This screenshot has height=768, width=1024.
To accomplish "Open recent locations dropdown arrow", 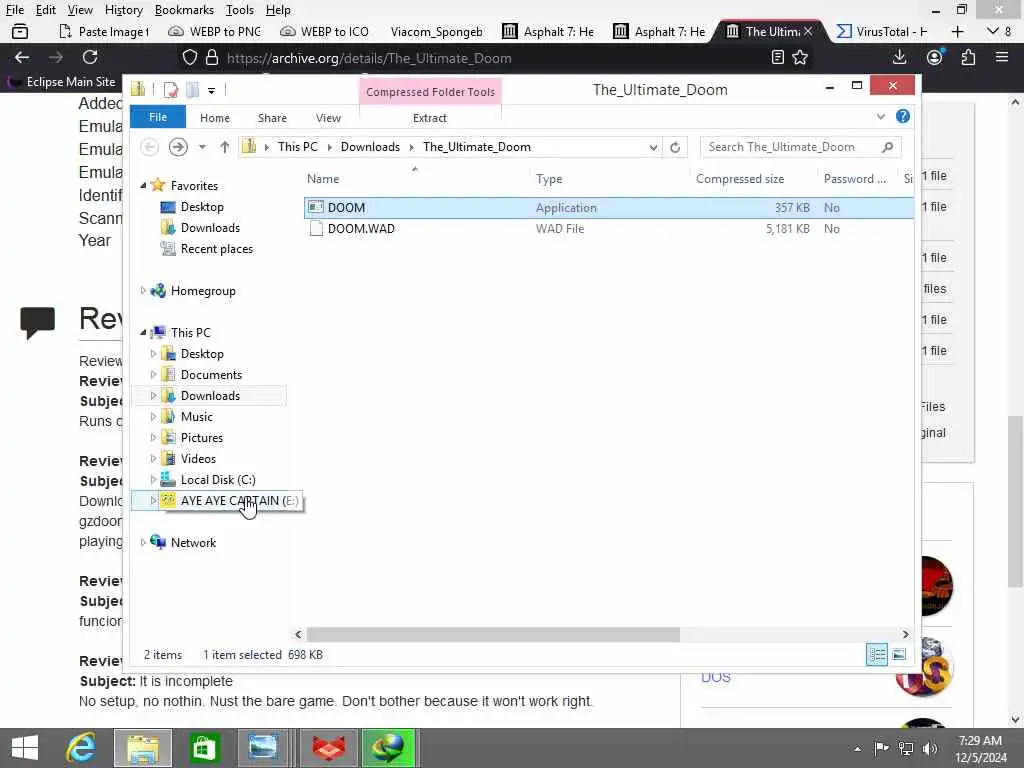I will point(202,147).
